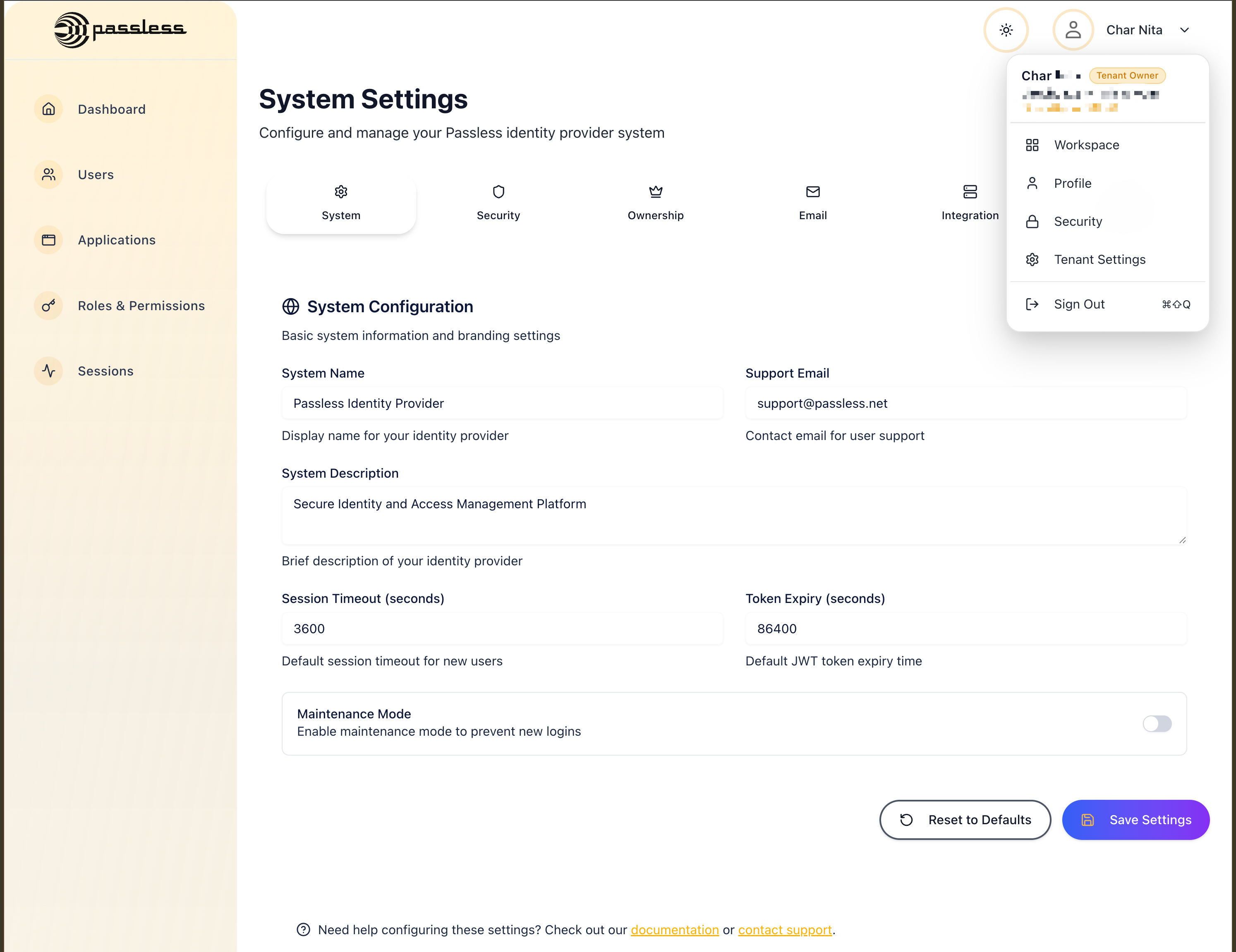Click the System tab gear icon

pos(341,192)
